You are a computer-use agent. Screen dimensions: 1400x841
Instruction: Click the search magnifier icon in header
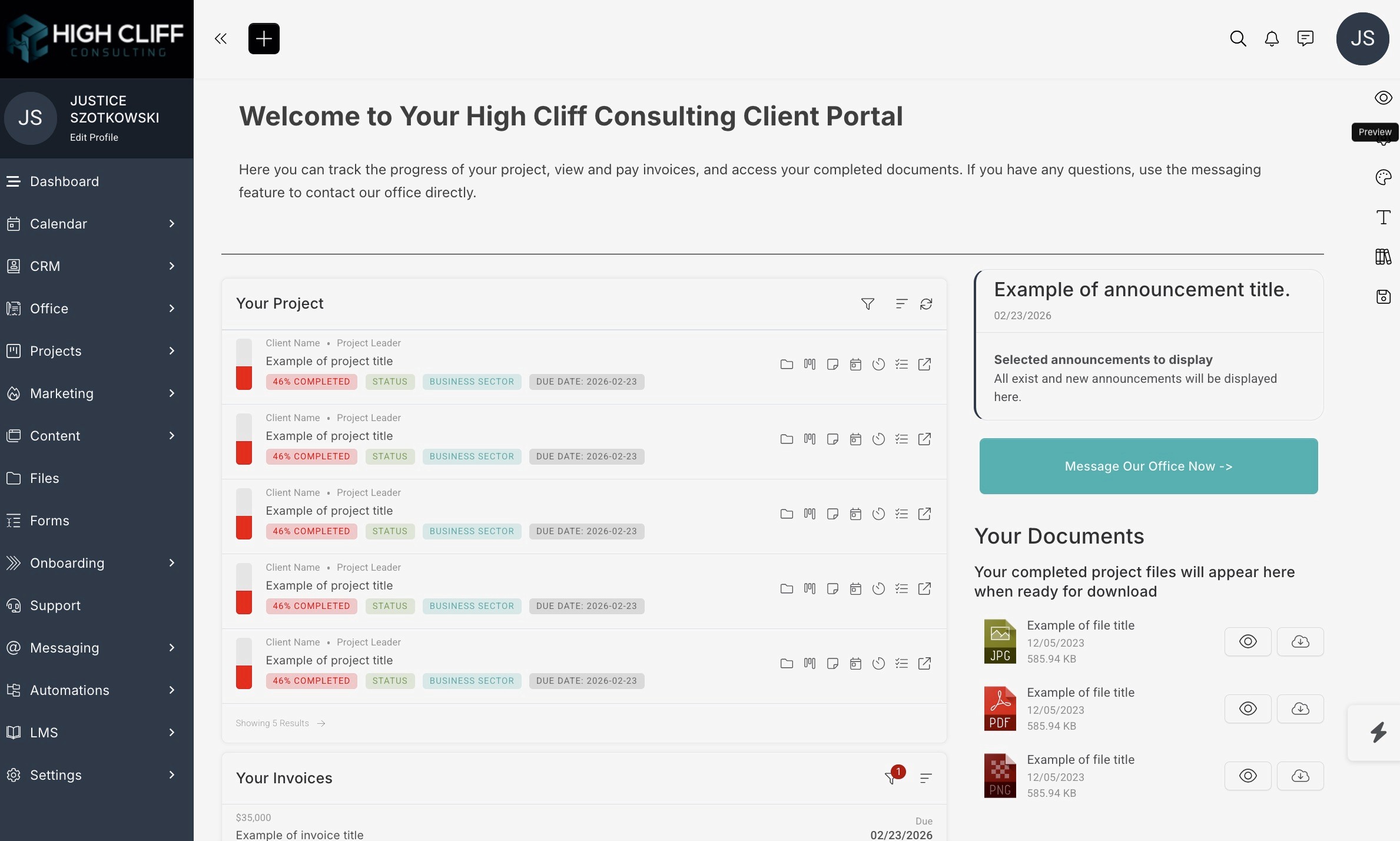[1238, 39]
